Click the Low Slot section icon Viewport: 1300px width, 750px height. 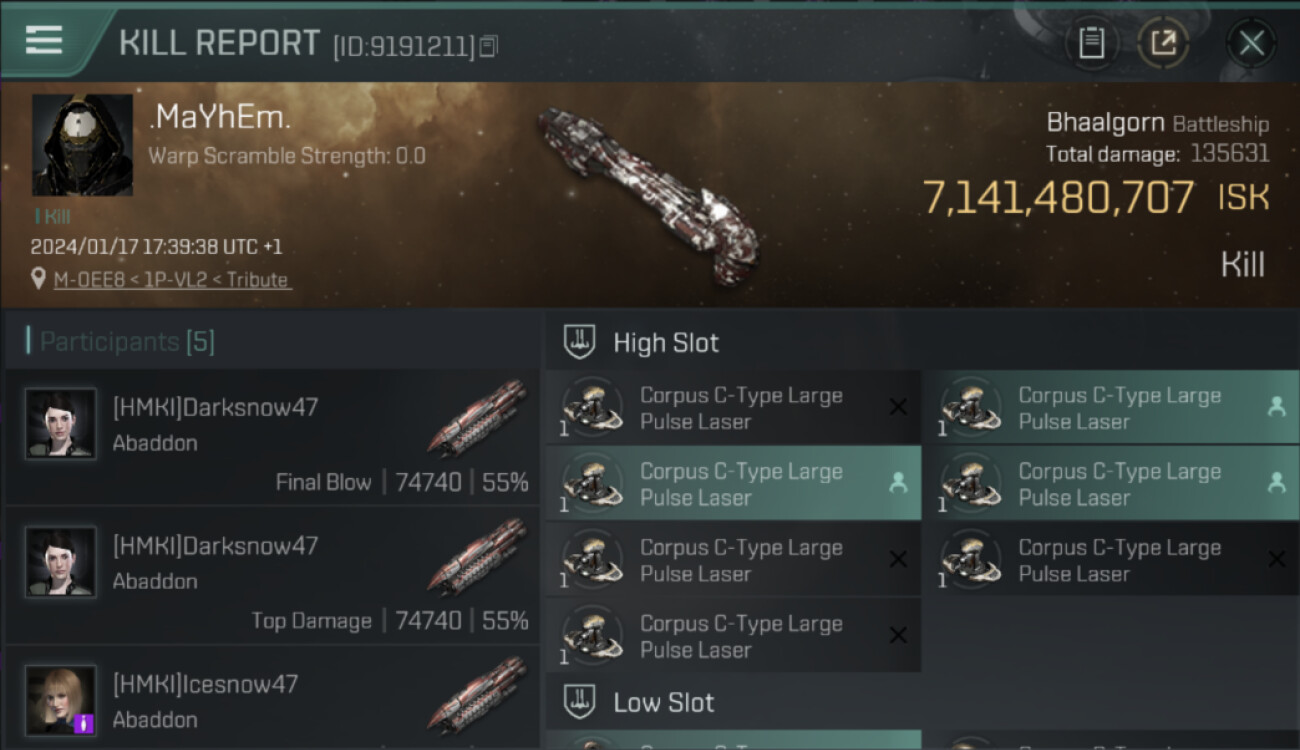point(580,702)
